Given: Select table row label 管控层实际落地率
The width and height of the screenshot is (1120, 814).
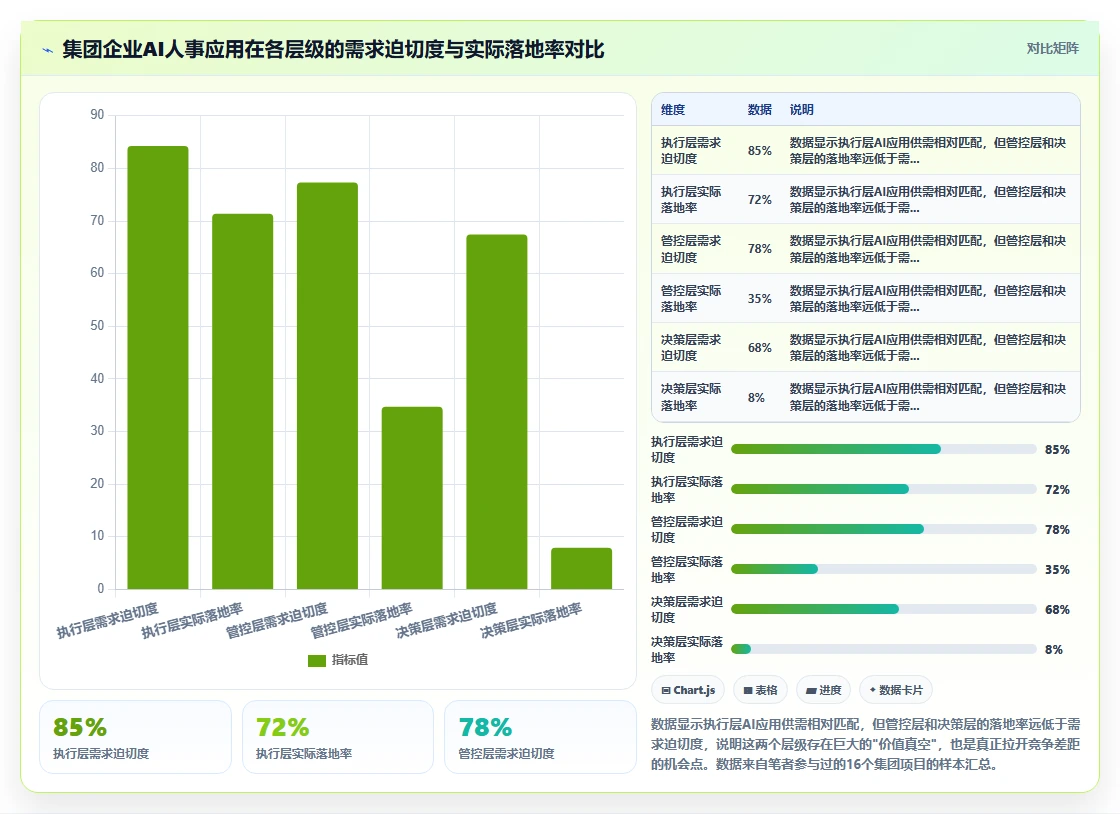Looking at the screenshot, I should [691, 298].
